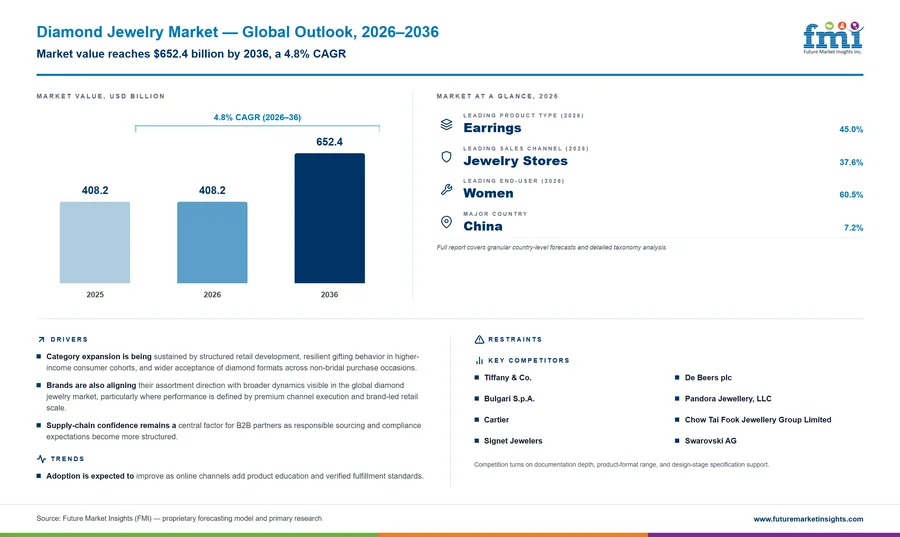
Task: Click the layers icon beside Earrings
Action: [x=447, y=124]
